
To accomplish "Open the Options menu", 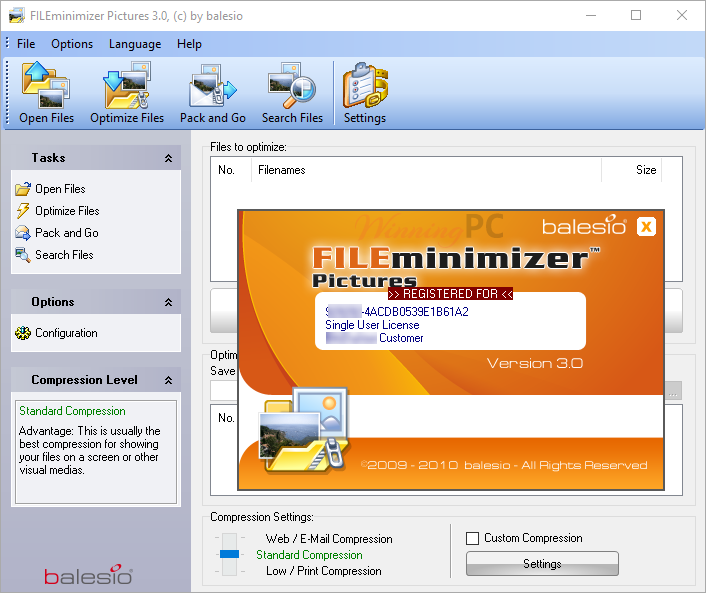I will [x=72, y=44].
